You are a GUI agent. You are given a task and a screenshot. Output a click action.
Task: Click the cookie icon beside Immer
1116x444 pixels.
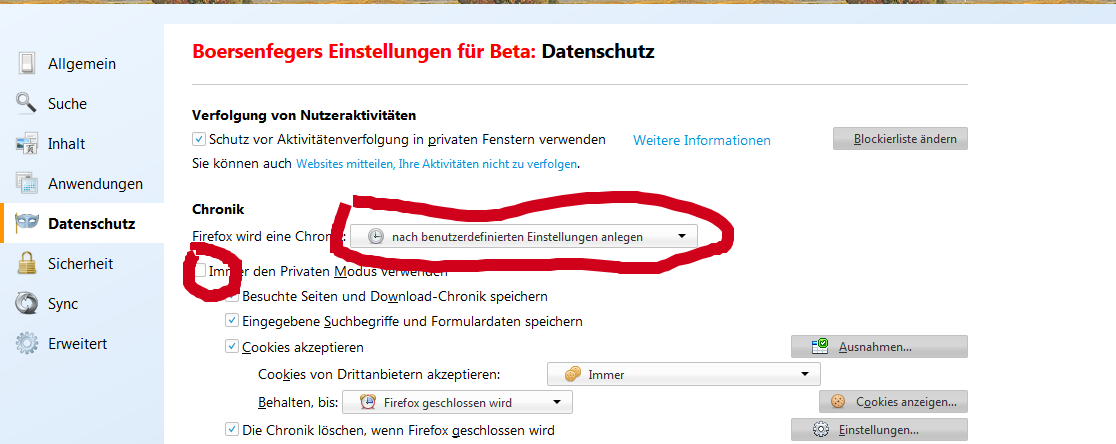coord(572,374)
